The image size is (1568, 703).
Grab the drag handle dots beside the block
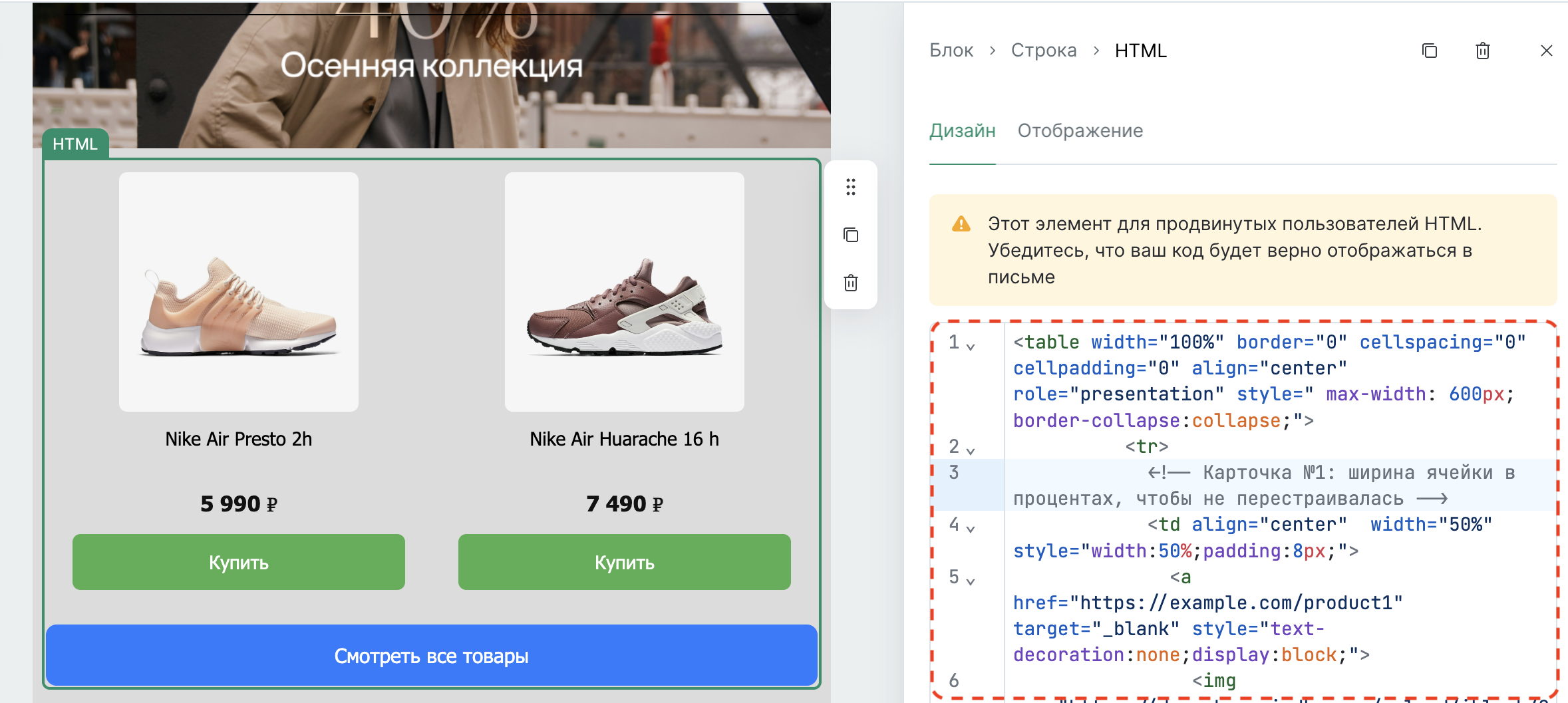tap(851, 187)
